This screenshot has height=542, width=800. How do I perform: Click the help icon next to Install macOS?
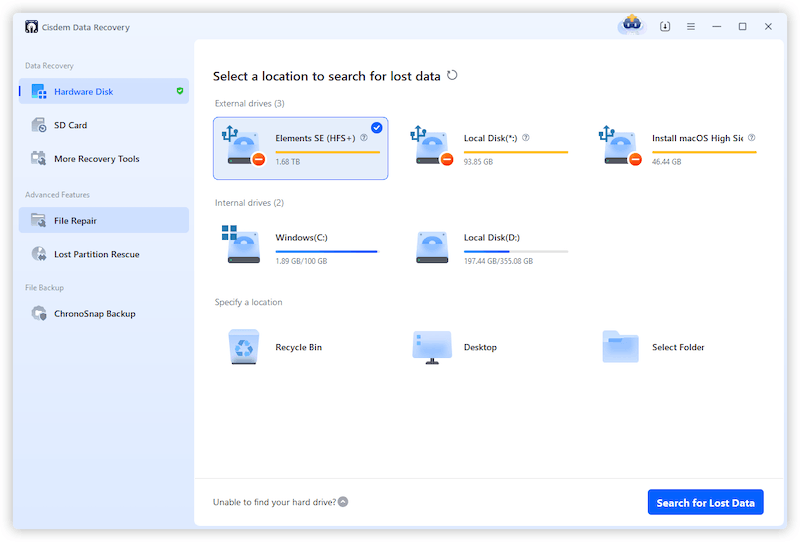752,138
